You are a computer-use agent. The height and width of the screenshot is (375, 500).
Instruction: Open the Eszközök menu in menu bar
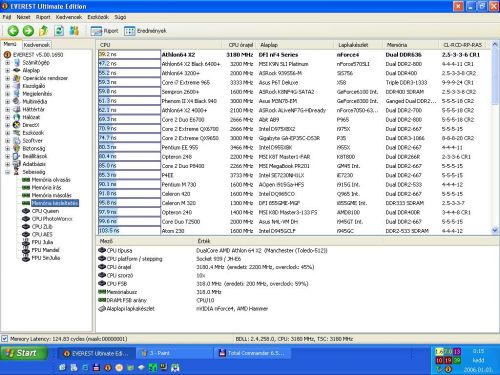coord(98,17)
